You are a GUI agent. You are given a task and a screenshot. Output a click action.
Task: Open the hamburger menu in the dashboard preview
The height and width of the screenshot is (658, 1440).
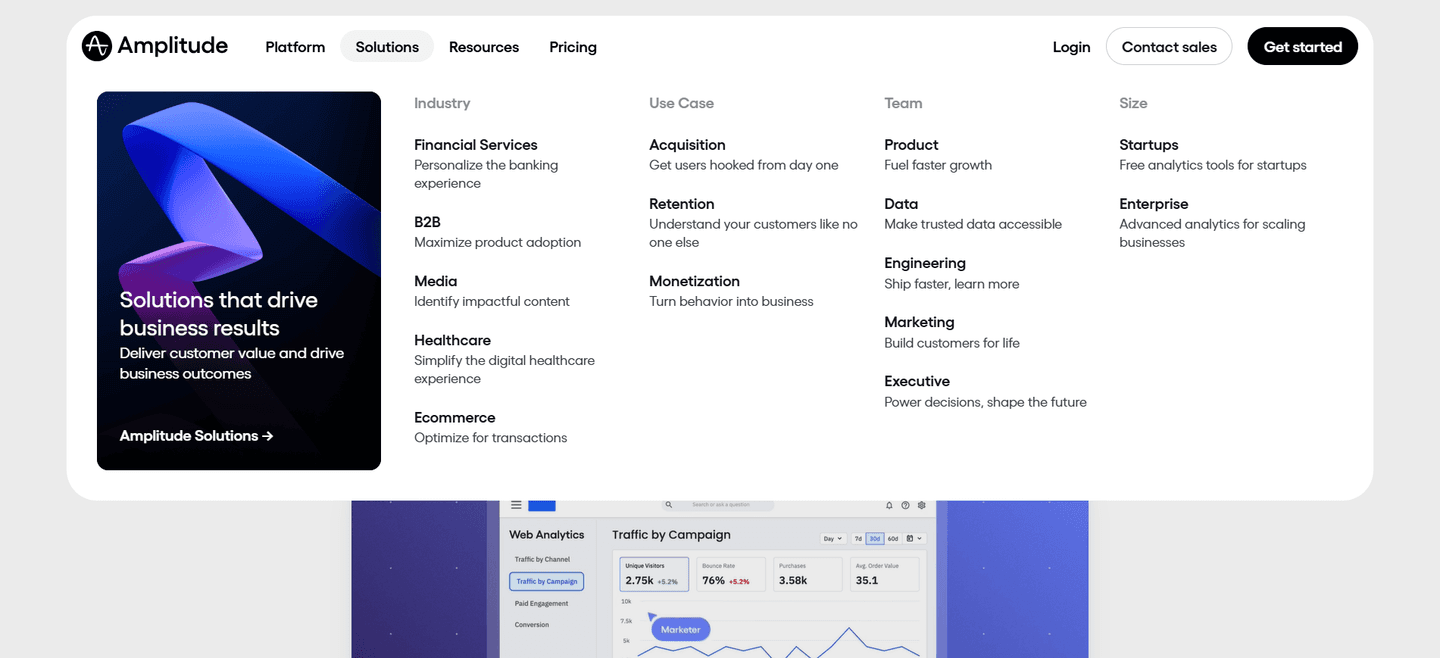516,505
